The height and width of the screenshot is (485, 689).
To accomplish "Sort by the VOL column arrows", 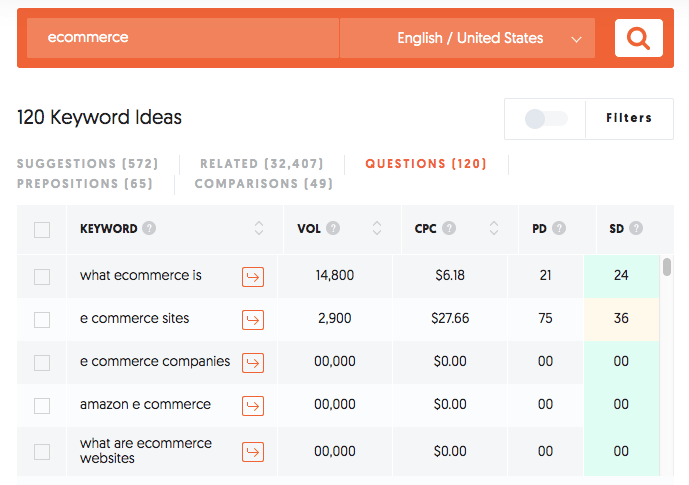I will point(377,228).
